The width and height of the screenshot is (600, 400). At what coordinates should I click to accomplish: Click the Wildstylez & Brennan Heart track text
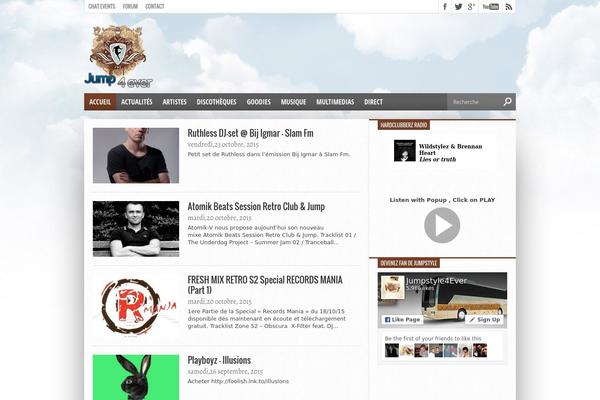click(450, 153)
